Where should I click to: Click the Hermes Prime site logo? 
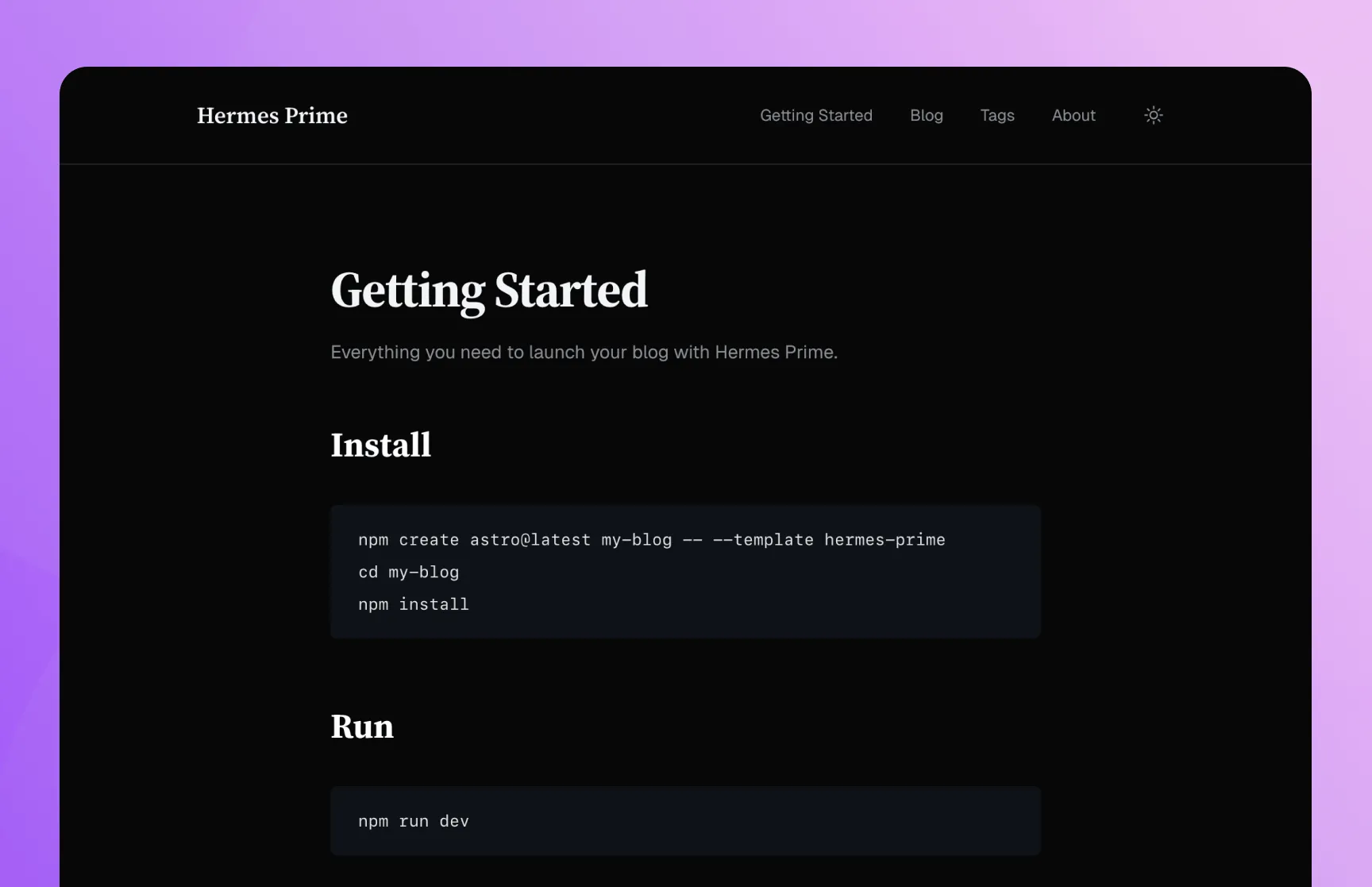[272, 116]
